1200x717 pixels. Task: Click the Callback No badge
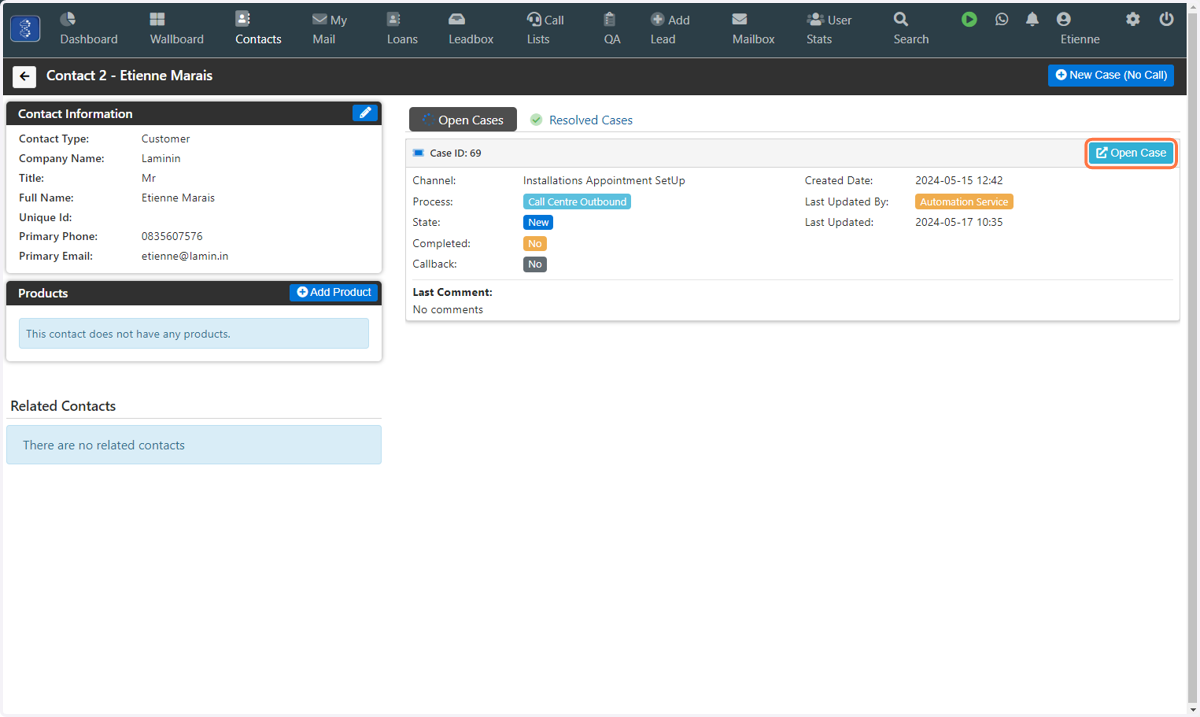pos(535,265)
